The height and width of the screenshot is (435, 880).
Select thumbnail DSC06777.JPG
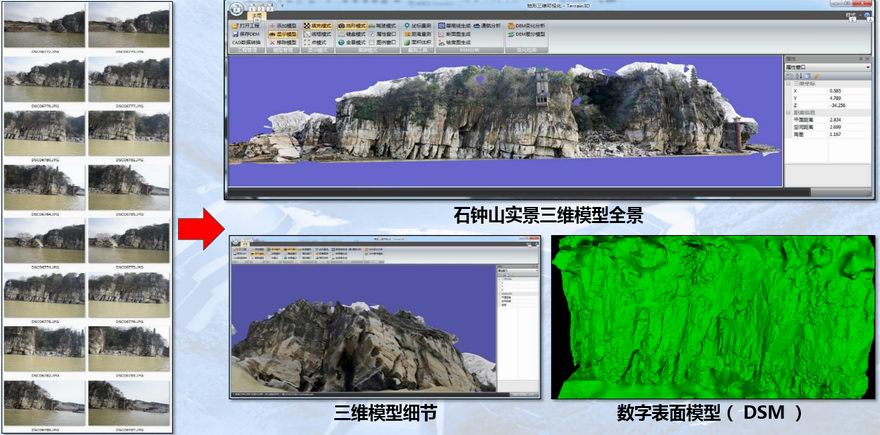(129, 78)
